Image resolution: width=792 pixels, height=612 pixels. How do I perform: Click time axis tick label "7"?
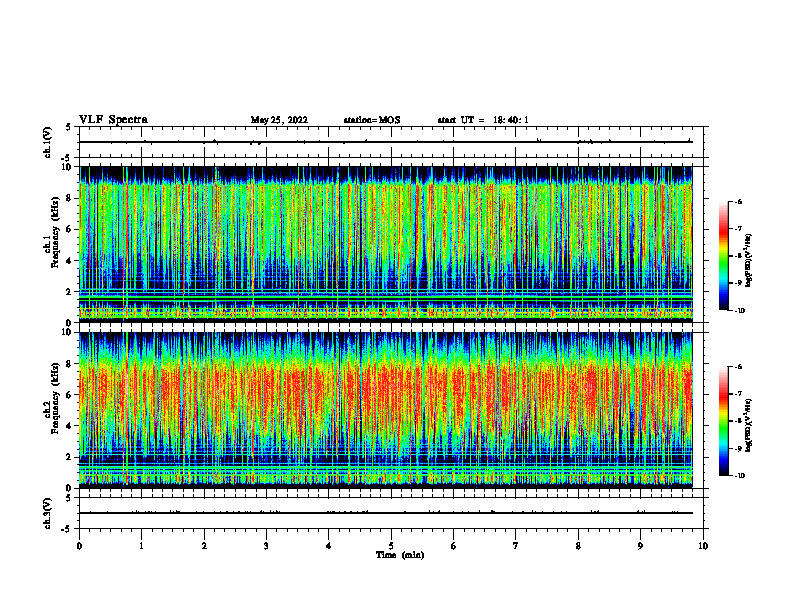point(516,546)
